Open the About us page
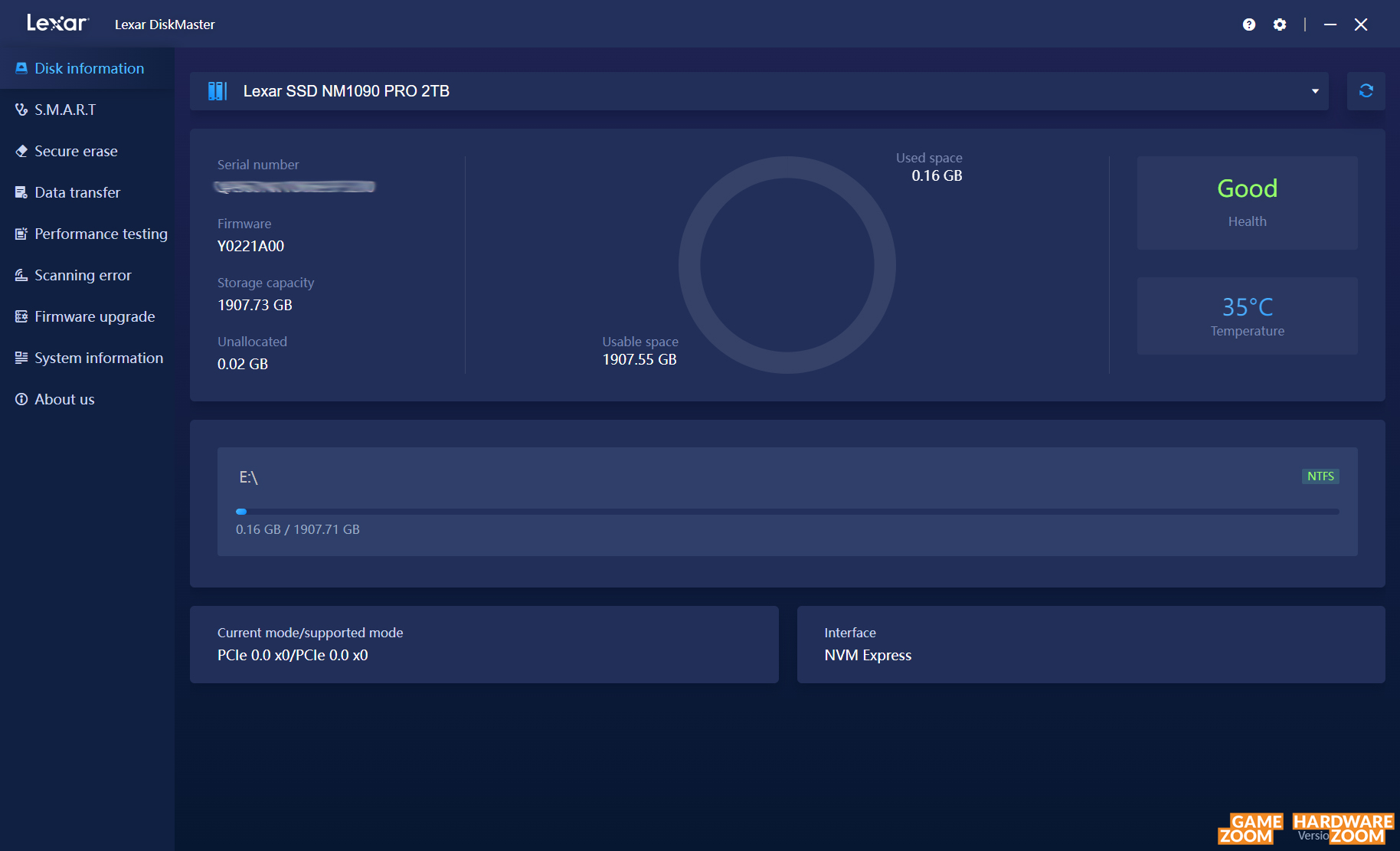Image resolution: width=1400 pixels, height=851 pixels. pos(87,399)
